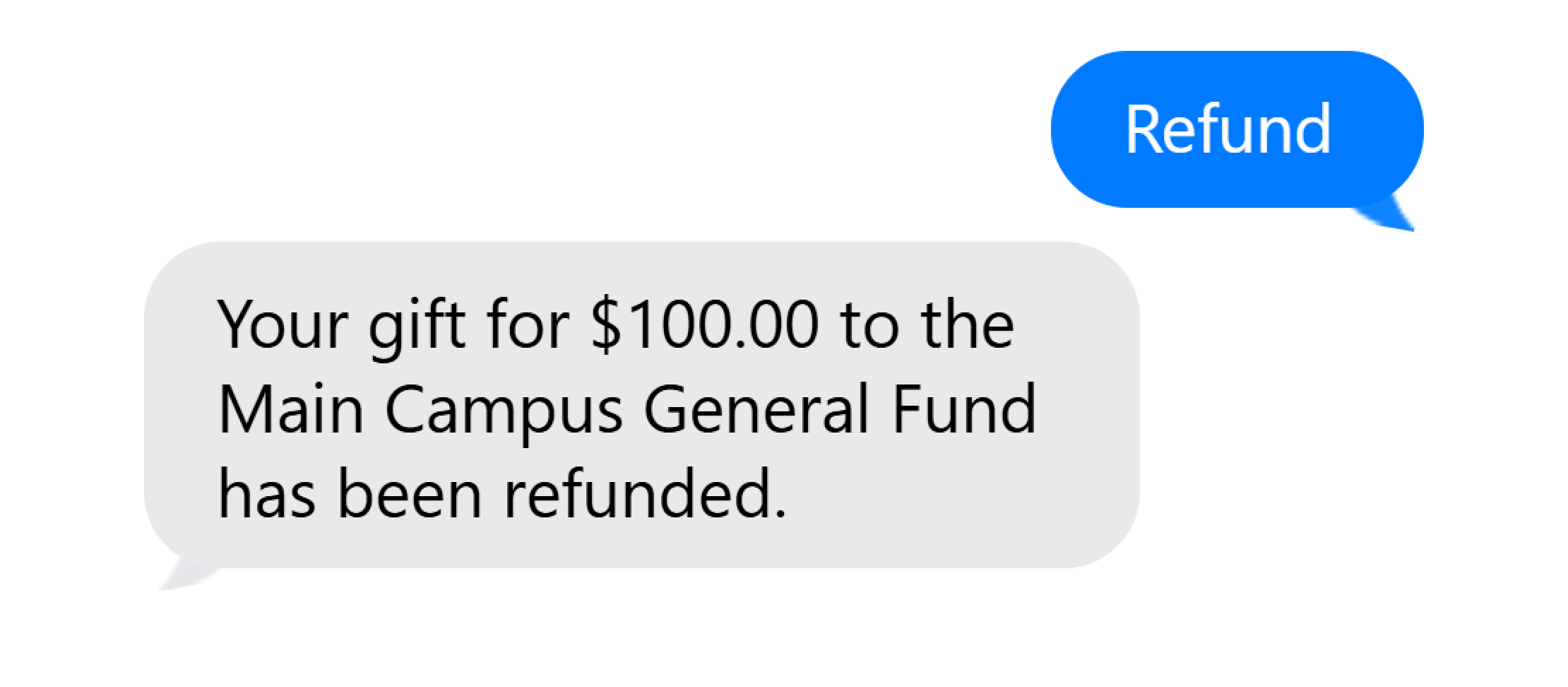
Task: Click the word "Your" in the reply
Action: click(284, 325)
